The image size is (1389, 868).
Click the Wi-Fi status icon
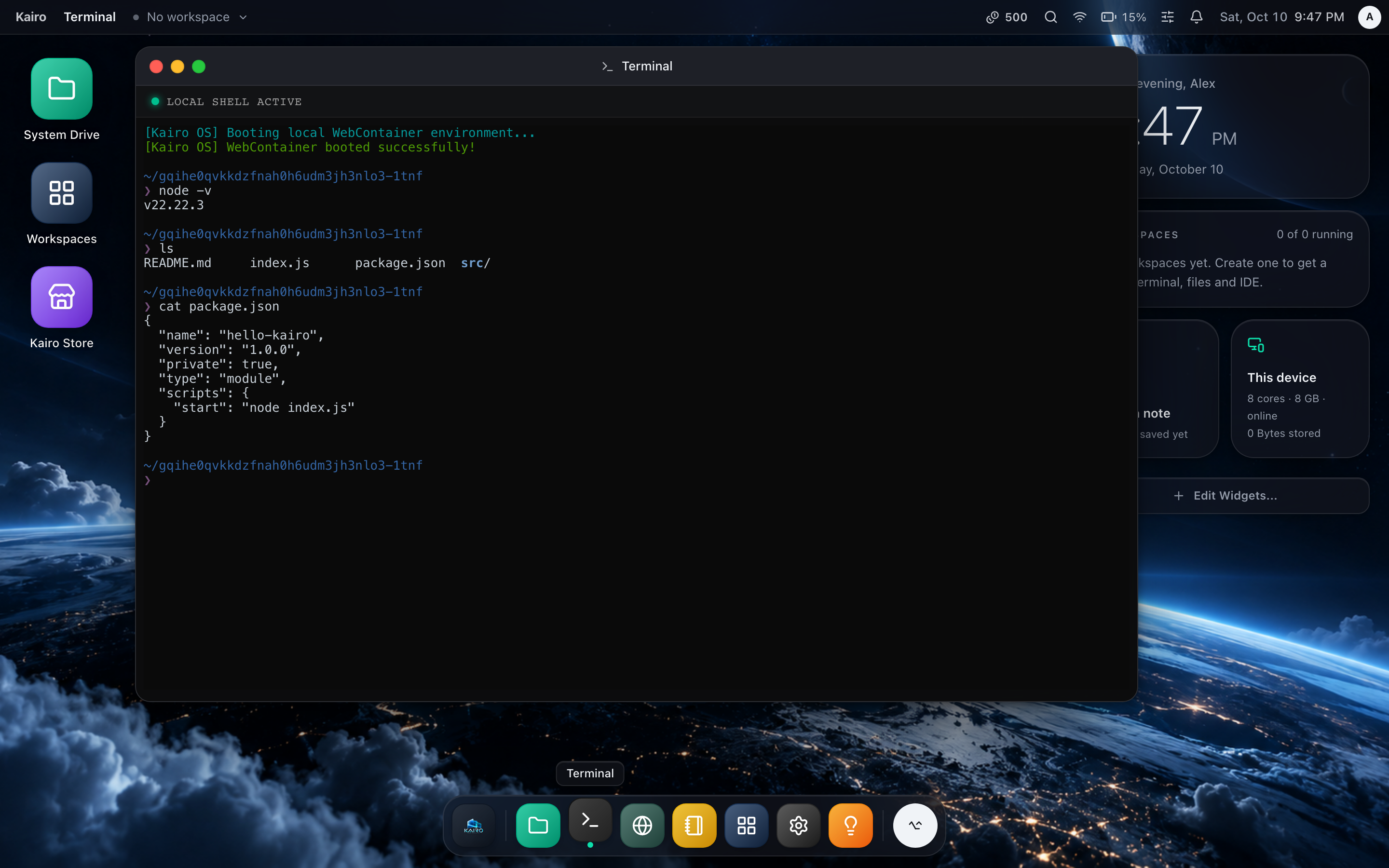[x=1079, y=17]
